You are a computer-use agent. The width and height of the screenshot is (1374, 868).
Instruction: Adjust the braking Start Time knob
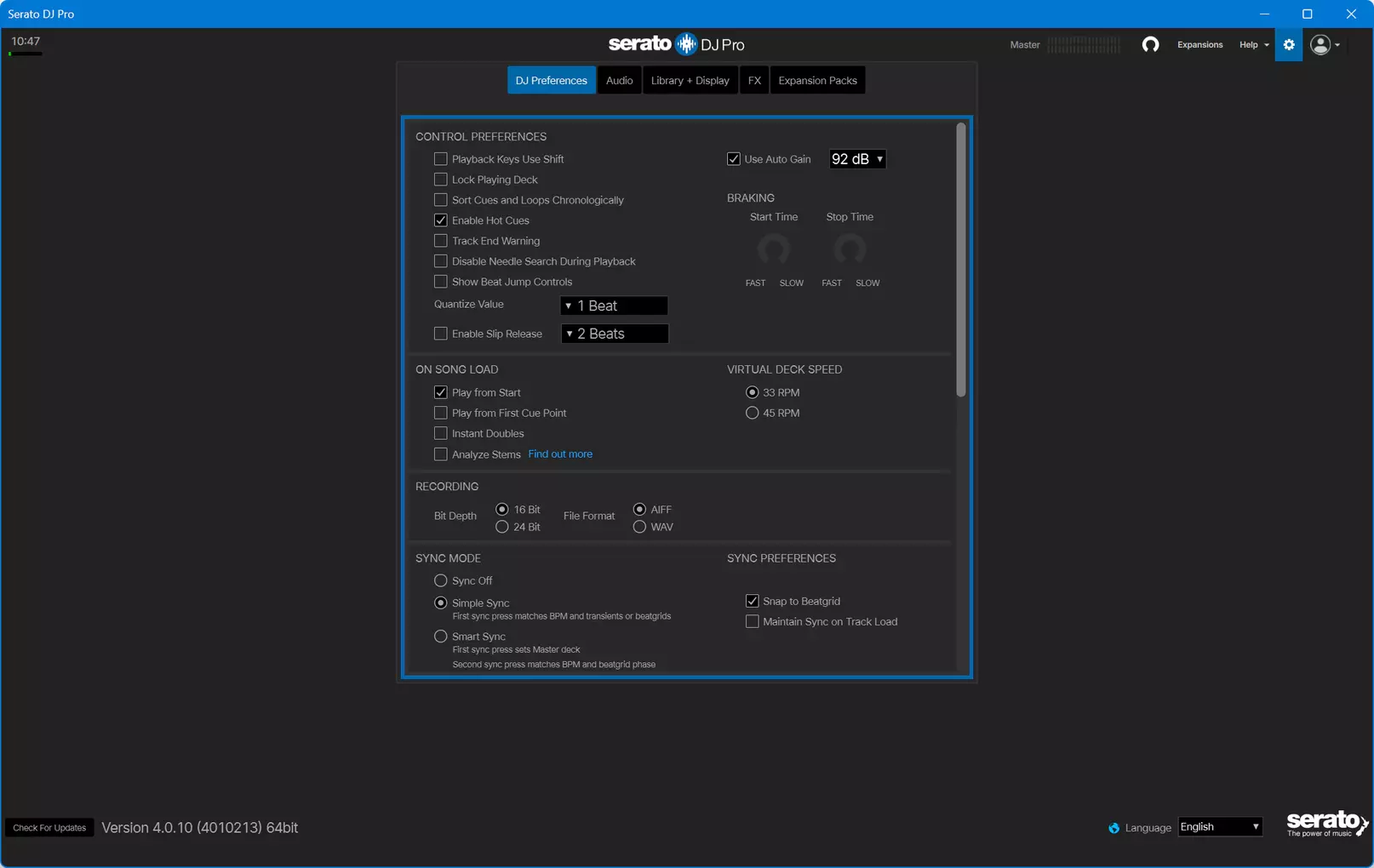(x=773, y=249)
